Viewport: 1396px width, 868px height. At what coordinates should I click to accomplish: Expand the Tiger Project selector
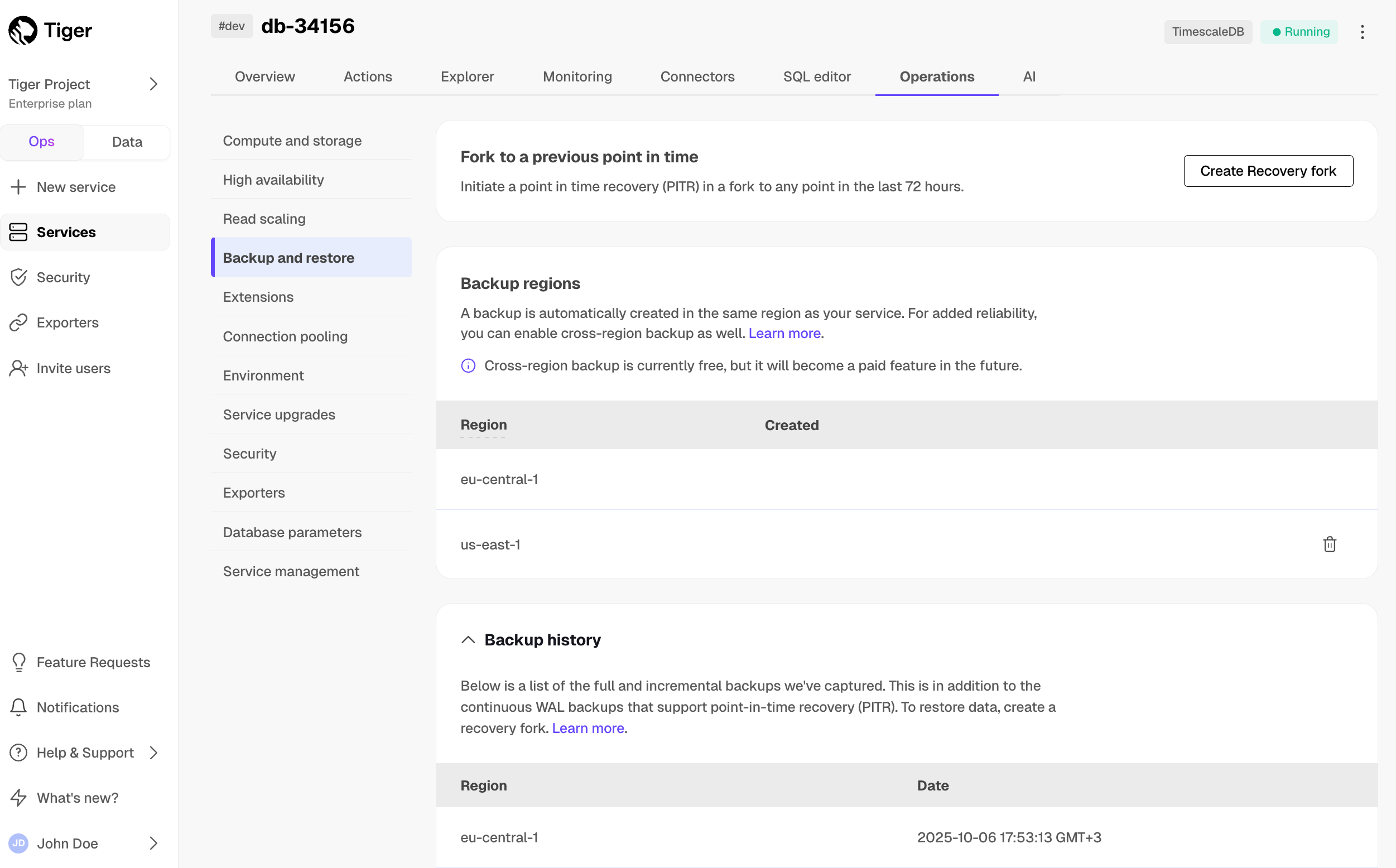[153, 84]
